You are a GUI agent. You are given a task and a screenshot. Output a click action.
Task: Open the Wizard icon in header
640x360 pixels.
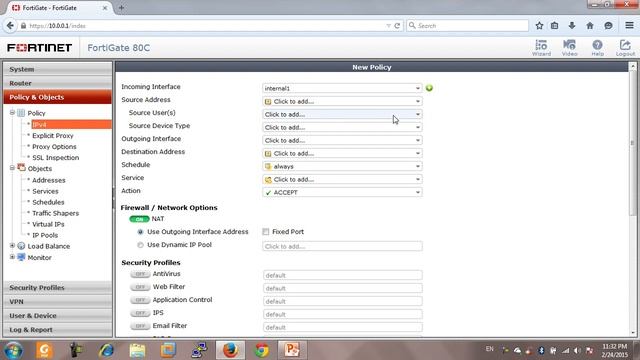[x=541, y=47]
